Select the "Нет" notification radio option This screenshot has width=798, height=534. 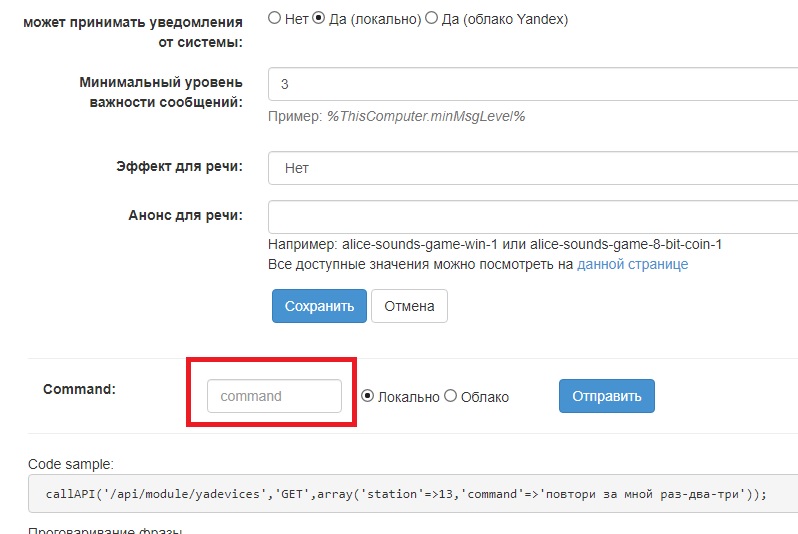coord(275,18)
